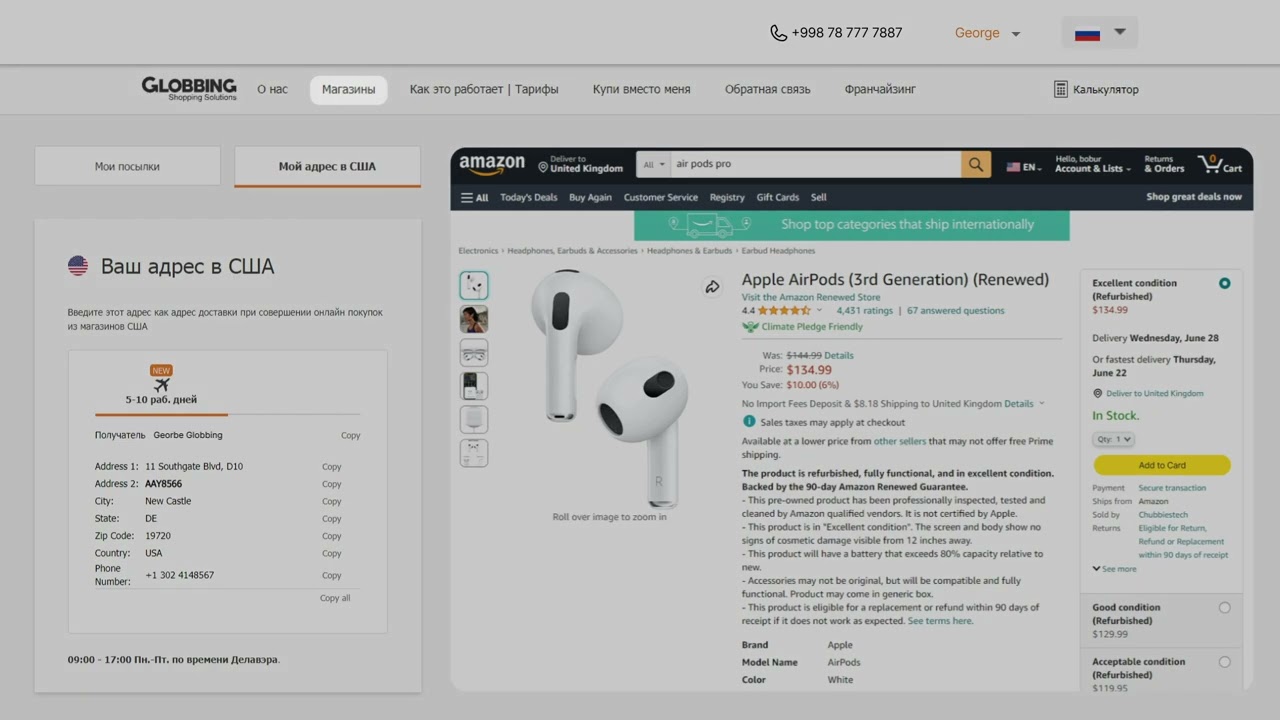Click the star rating of the product
This screenshot has height=720, width=1280.
click(x=784, y=311)
